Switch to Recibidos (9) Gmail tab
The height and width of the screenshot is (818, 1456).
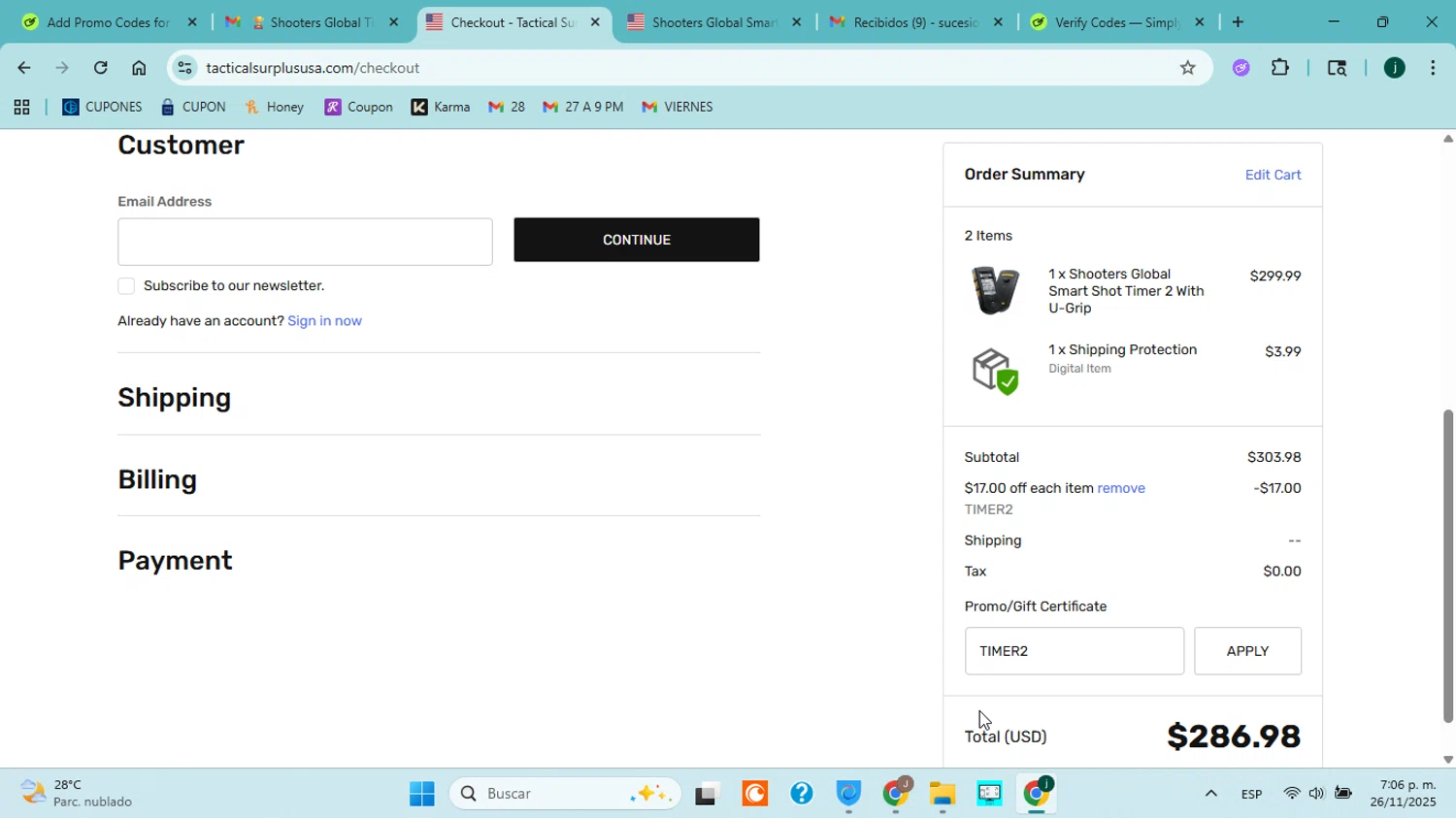[915, 22]
